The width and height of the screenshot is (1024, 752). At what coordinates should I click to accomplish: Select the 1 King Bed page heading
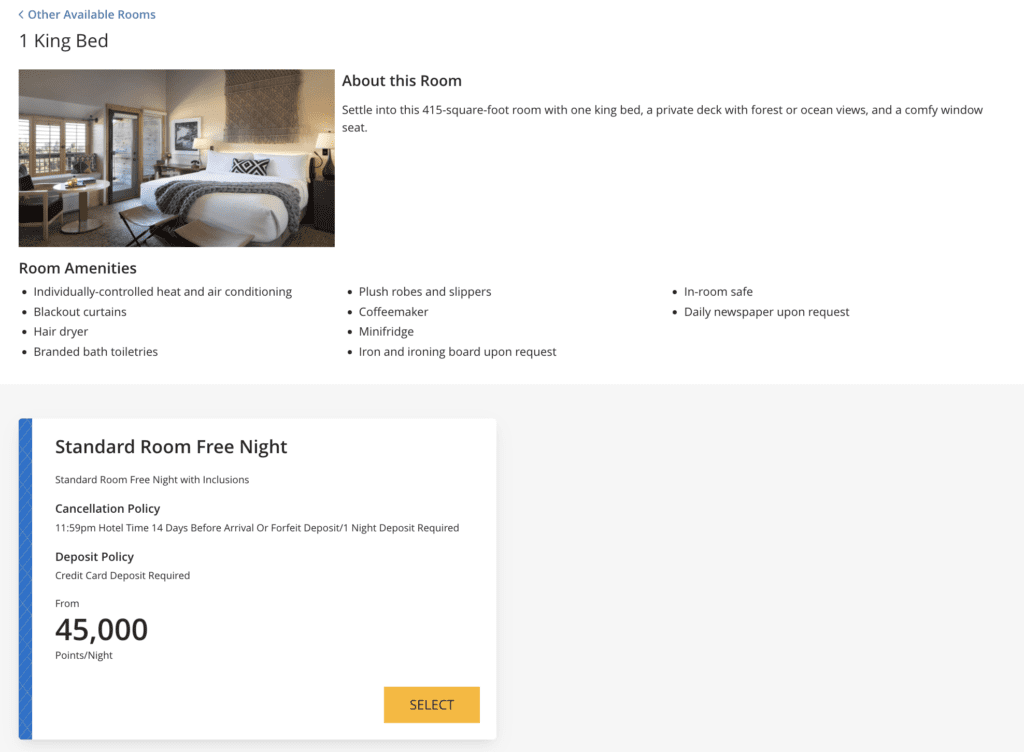[63, 40]
